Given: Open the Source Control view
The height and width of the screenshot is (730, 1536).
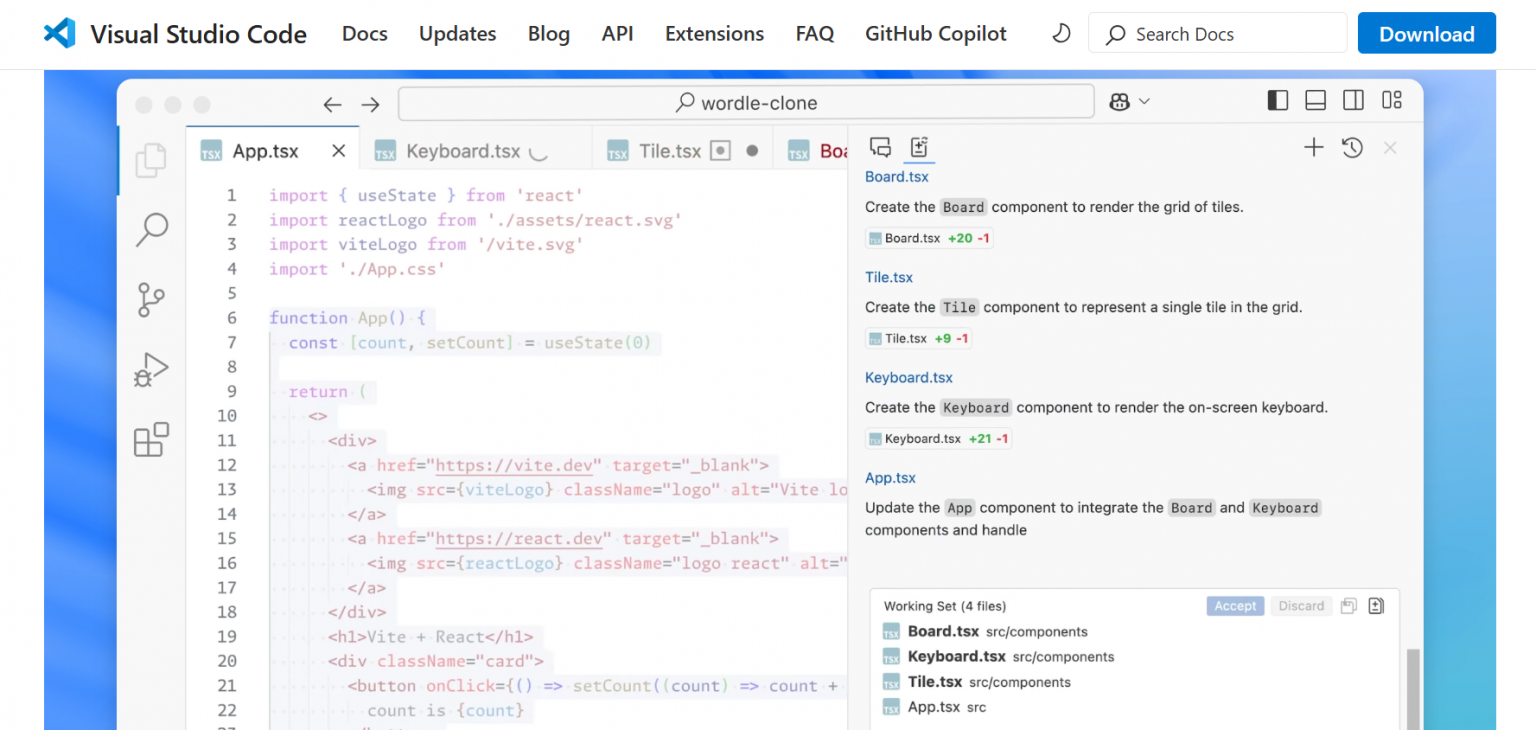Looking at the screenshot, I should click(x=151, y=299).
